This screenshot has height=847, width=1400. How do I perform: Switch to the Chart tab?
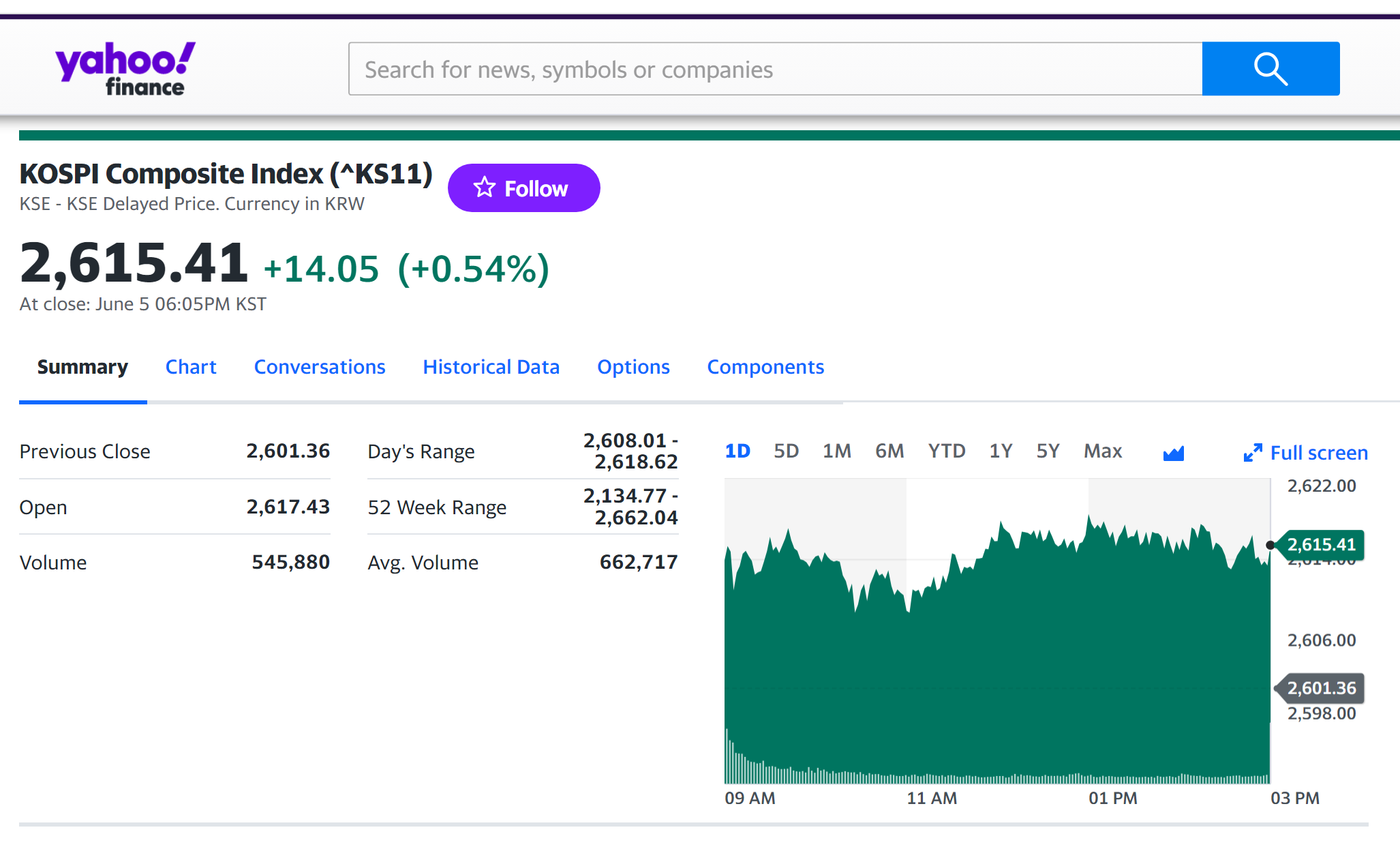(x=191, y=367)
